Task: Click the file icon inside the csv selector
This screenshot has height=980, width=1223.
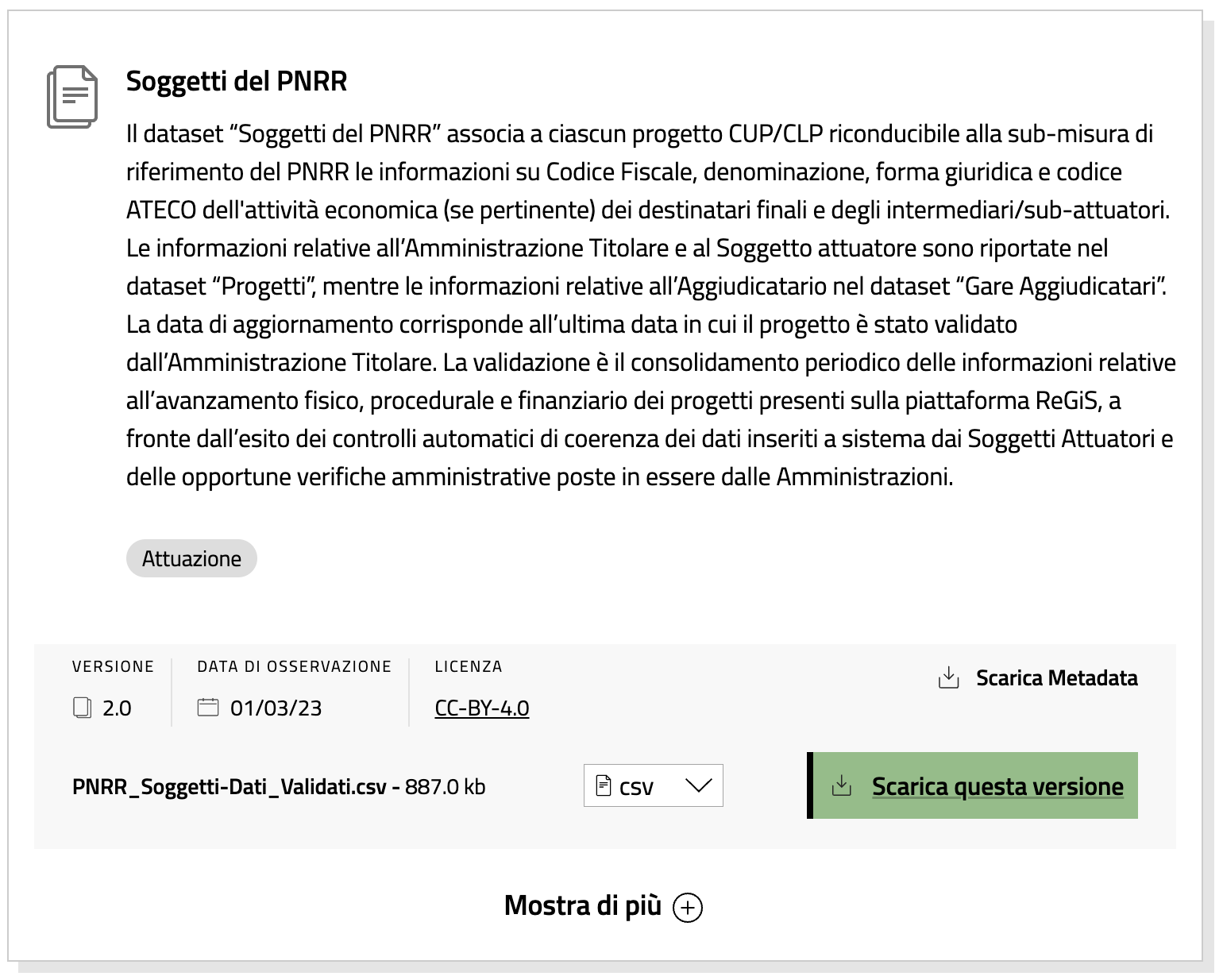Action: [604, 786]
